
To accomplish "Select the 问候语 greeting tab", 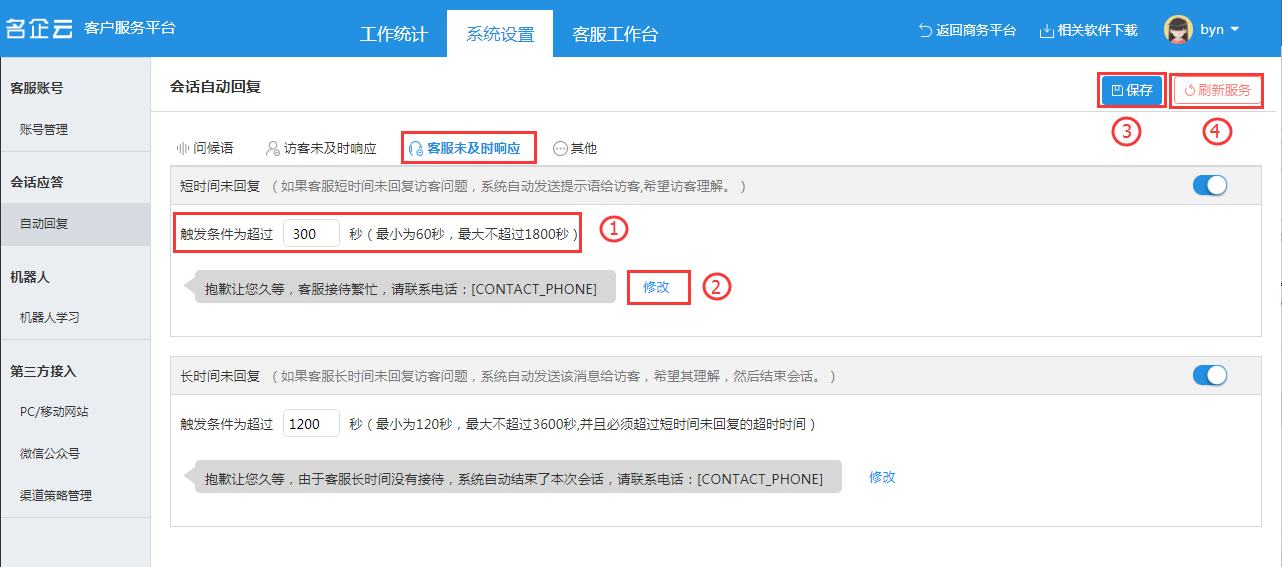I will pyautogui.click(x=205, y=148).
